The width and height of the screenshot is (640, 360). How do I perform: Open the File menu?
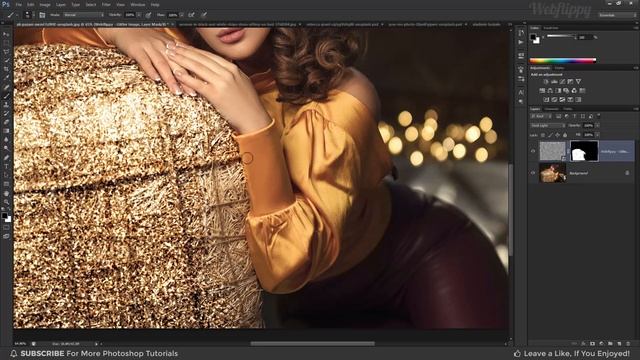(x=18, y=4)
